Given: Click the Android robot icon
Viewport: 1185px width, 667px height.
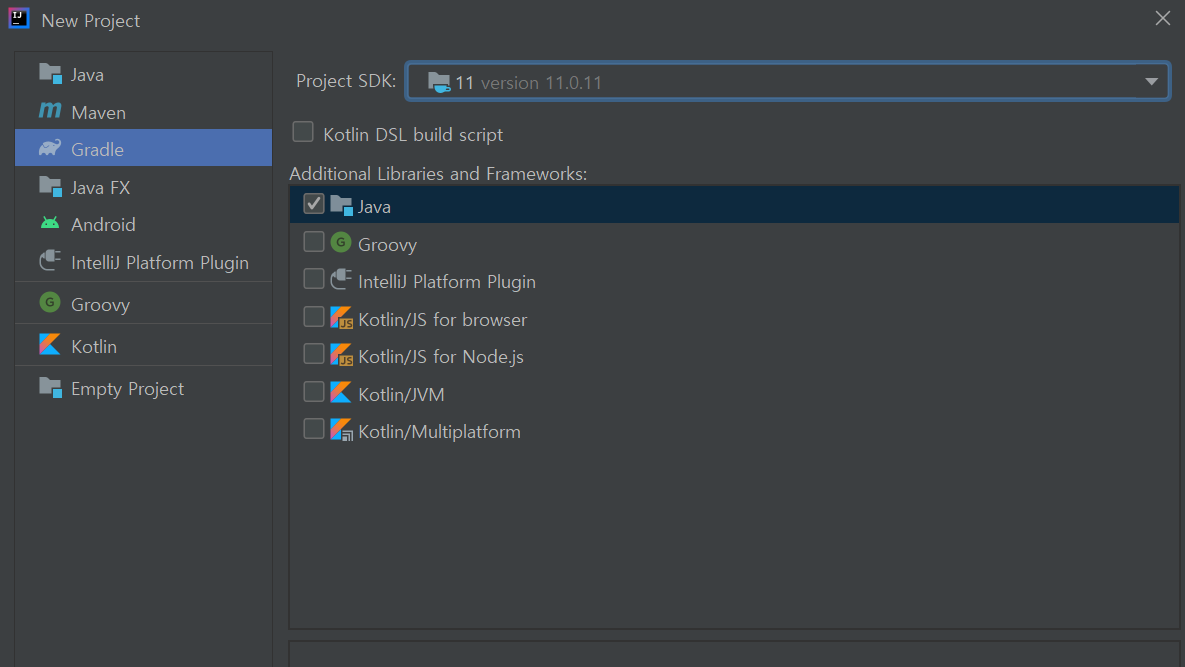Looking at the screenshot, I should [x=50, y=223].
